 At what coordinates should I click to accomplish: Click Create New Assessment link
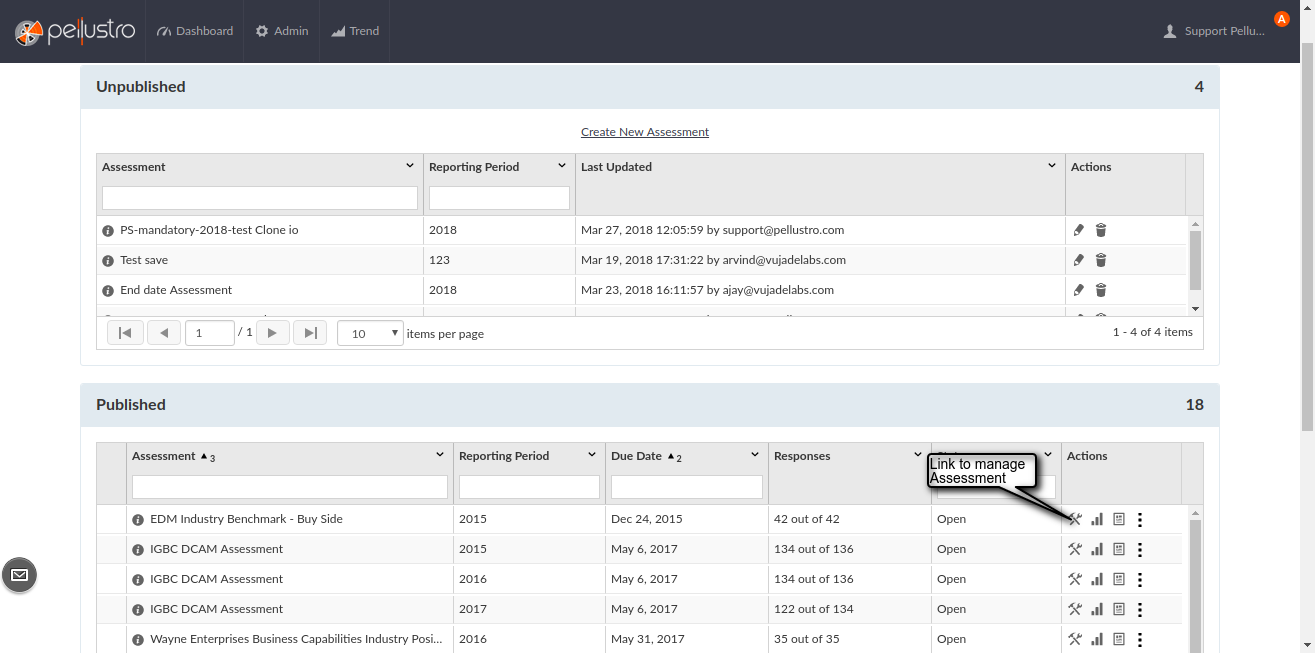tap(645, 132)
